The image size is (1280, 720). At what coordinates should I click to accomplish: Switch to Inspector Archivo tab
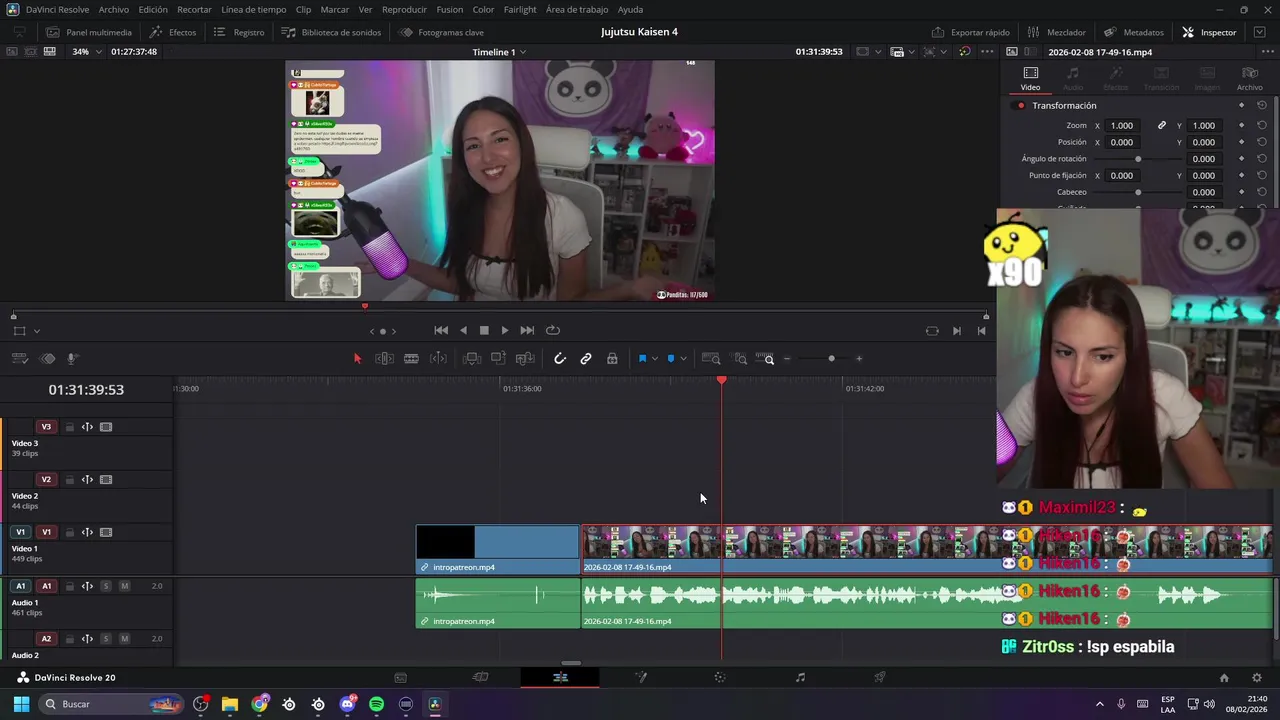(1249, 79)
